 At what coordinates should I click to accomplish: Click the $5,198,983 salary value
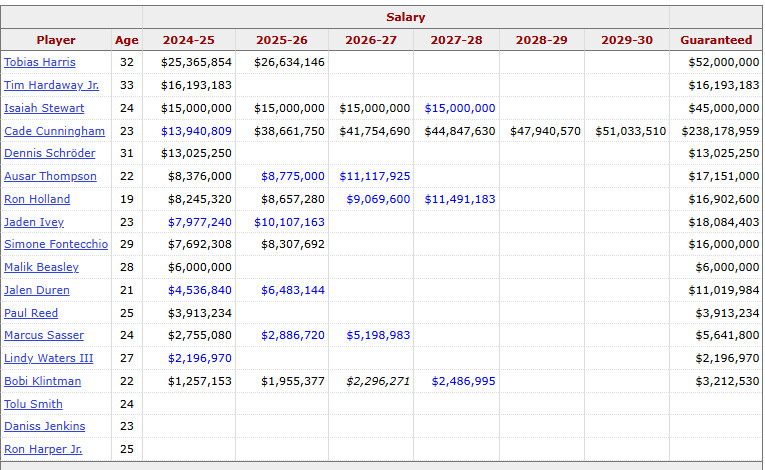point(378,335)
